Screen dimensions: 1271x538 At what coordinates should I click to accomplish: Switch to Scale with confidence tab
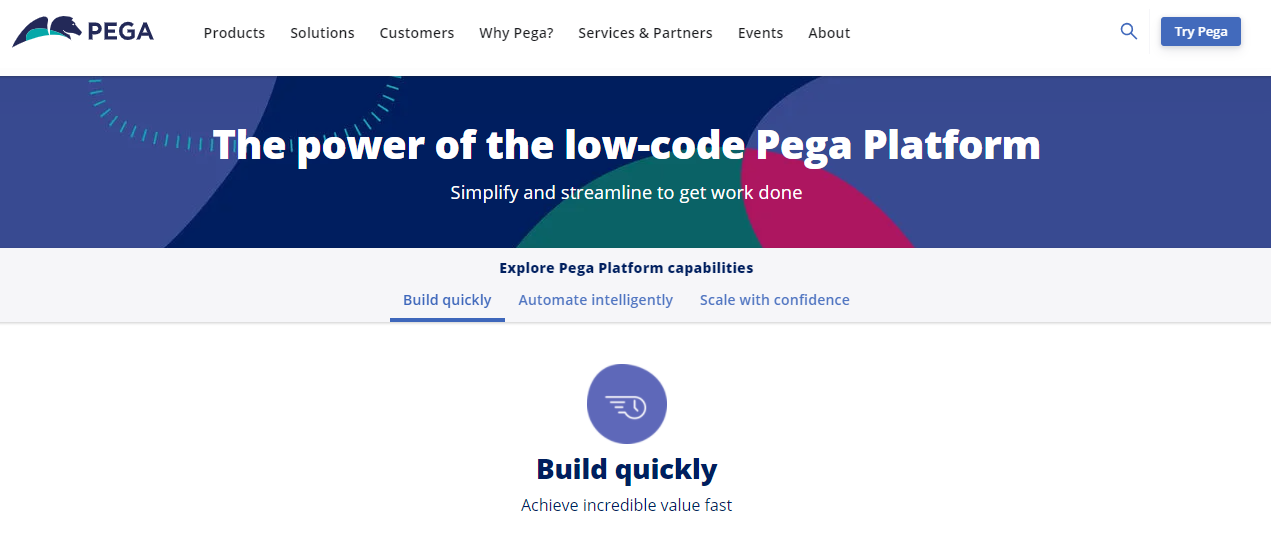coord(774,300)
